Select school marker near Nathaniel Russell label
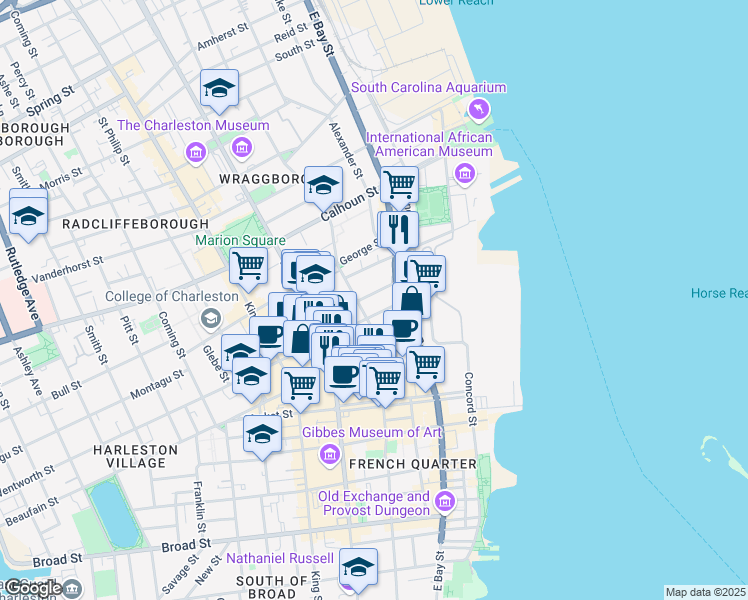 tap(358, 570)
